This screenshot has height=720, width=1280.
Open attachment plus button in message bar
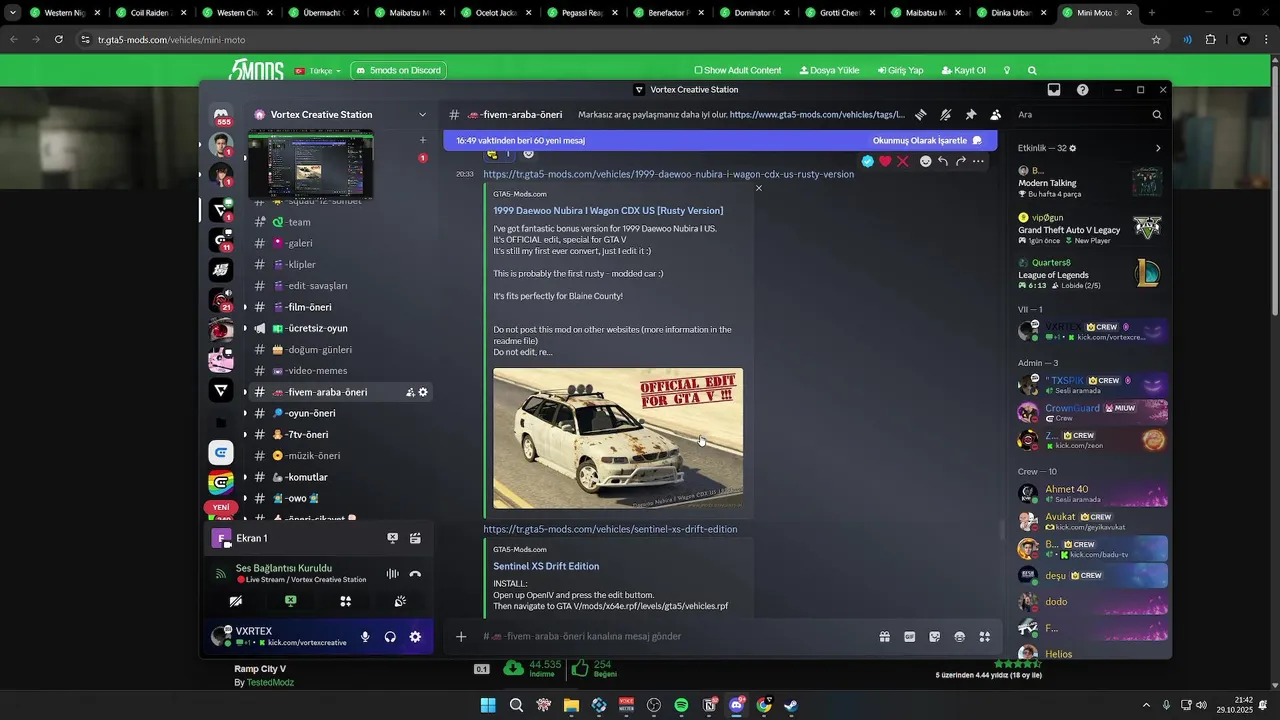(x=461, y=636)
